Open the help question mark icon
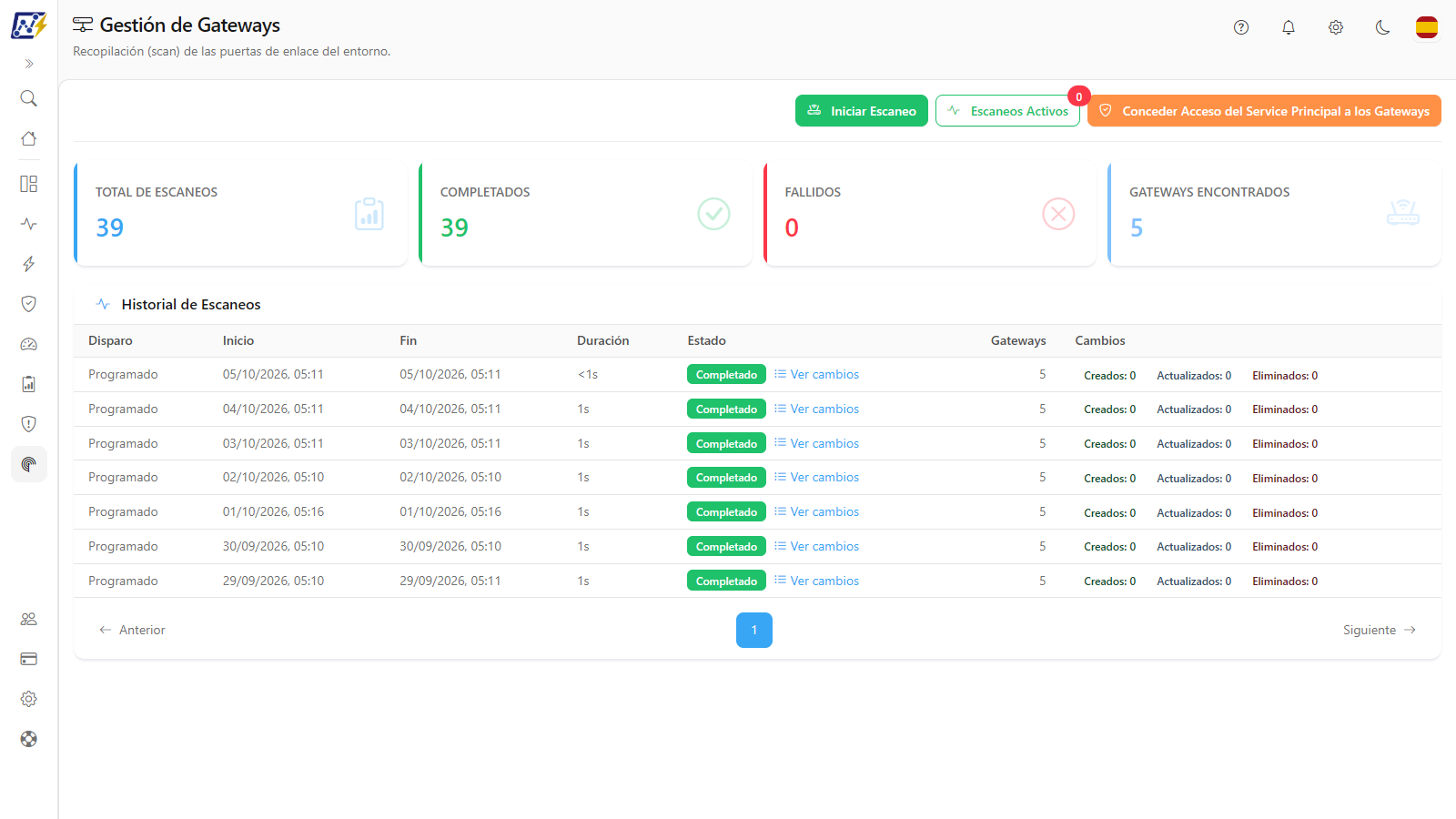This screenshot has height=819, width=1456. (x=1241, y=27)
